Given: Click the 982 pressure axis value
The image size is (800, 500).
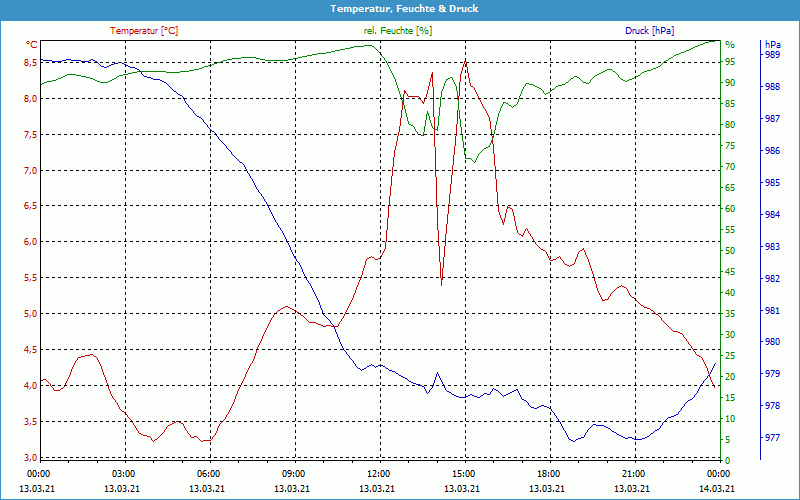Looking at the screenshot, I should click(x=772, y=279).
